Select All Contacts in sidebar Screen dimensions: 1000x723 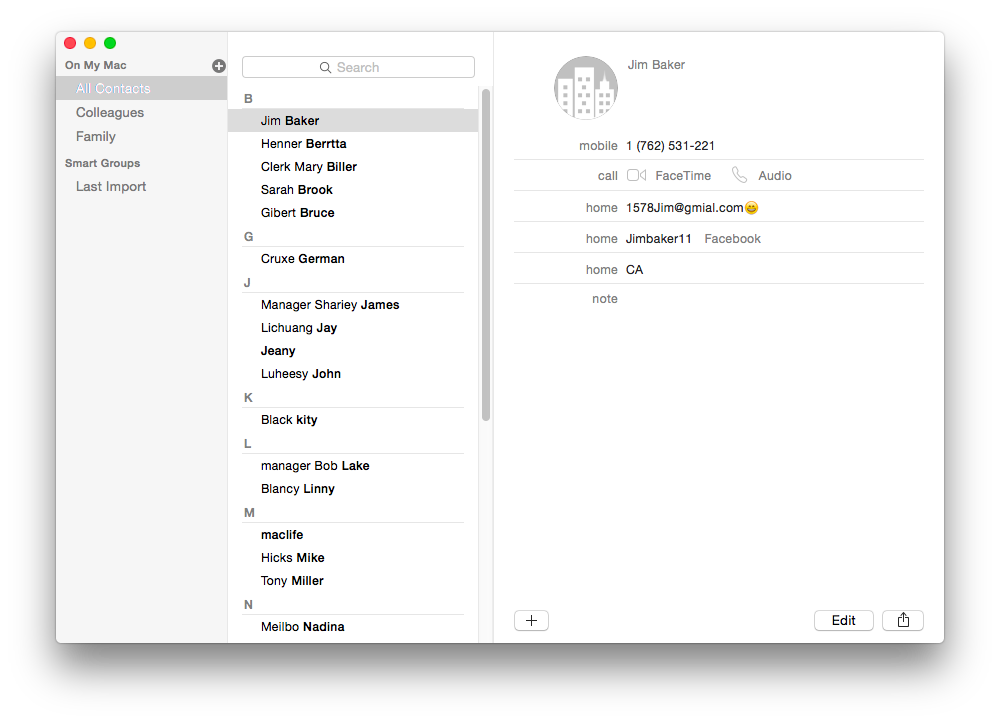pos(113,88)
